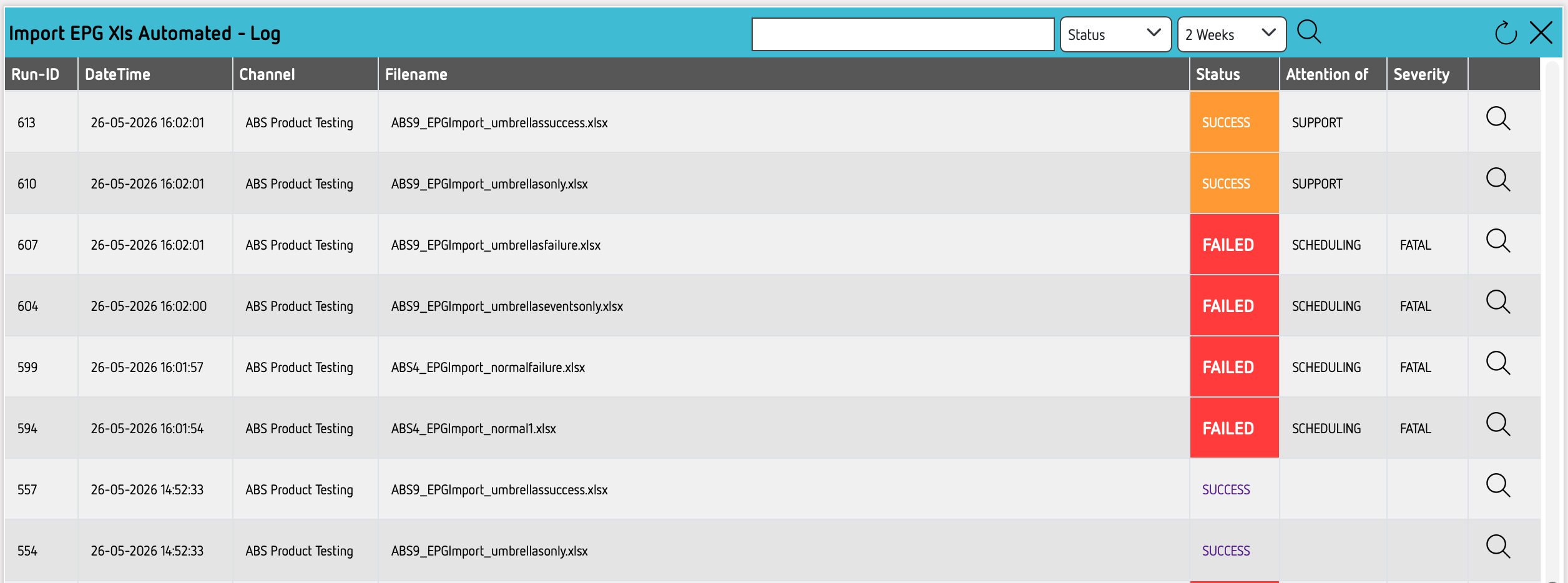
Task: Select filename ABS4_EPGImport_normalfailure.xlsx
Action: click(x=488, y=368)
